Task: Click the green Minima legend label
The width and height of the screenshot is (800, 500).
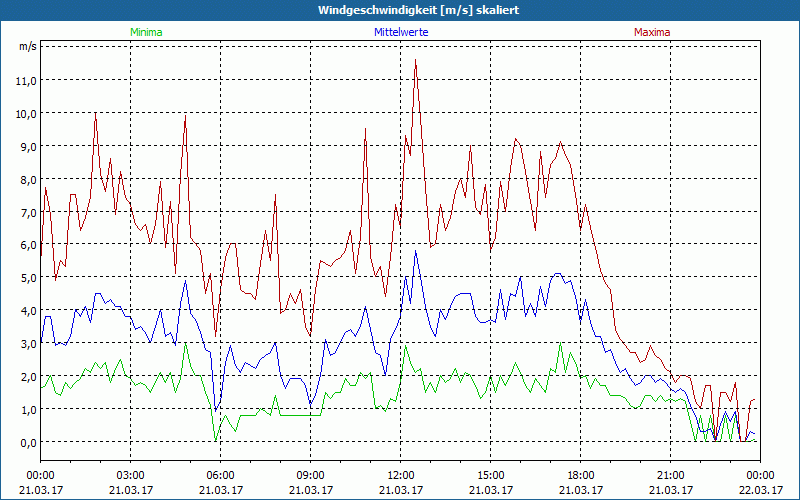Action: [x=145, y=32]
